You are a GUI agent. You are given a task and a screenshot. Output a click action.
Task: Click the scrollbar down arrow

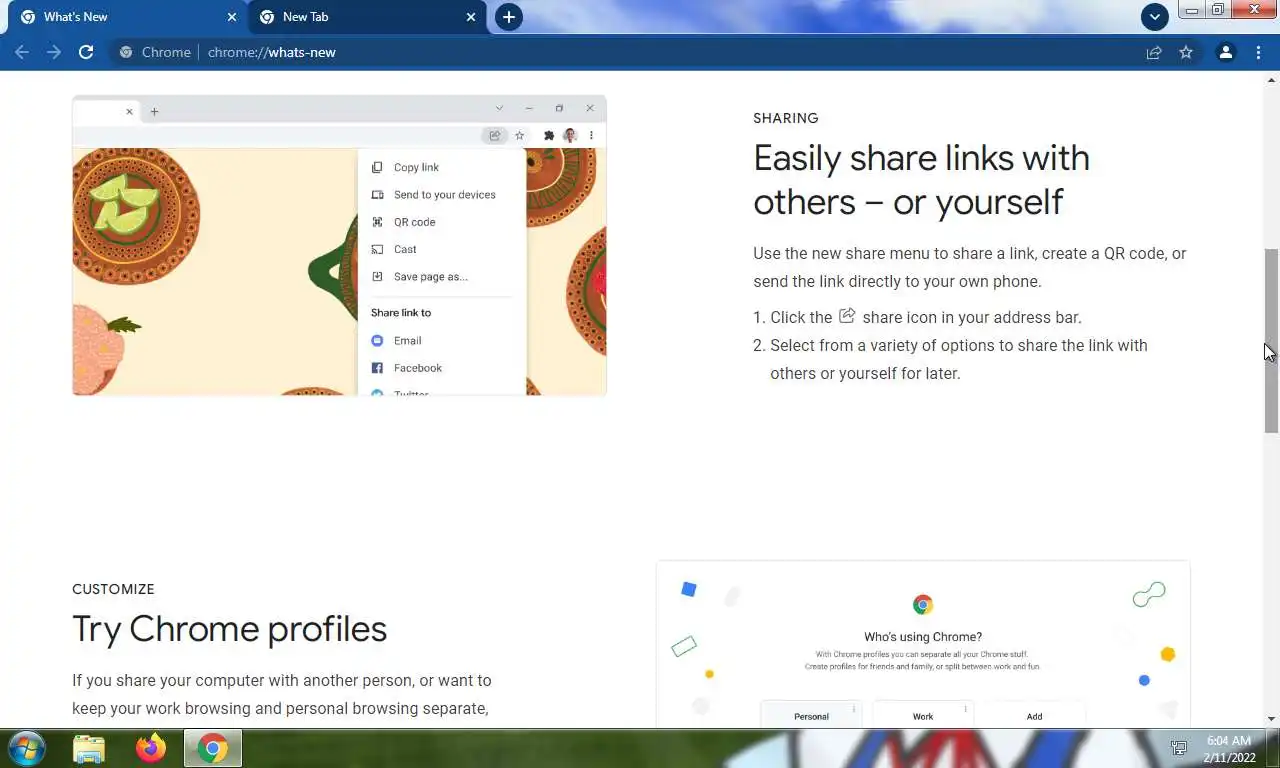tap(1271, 719)
